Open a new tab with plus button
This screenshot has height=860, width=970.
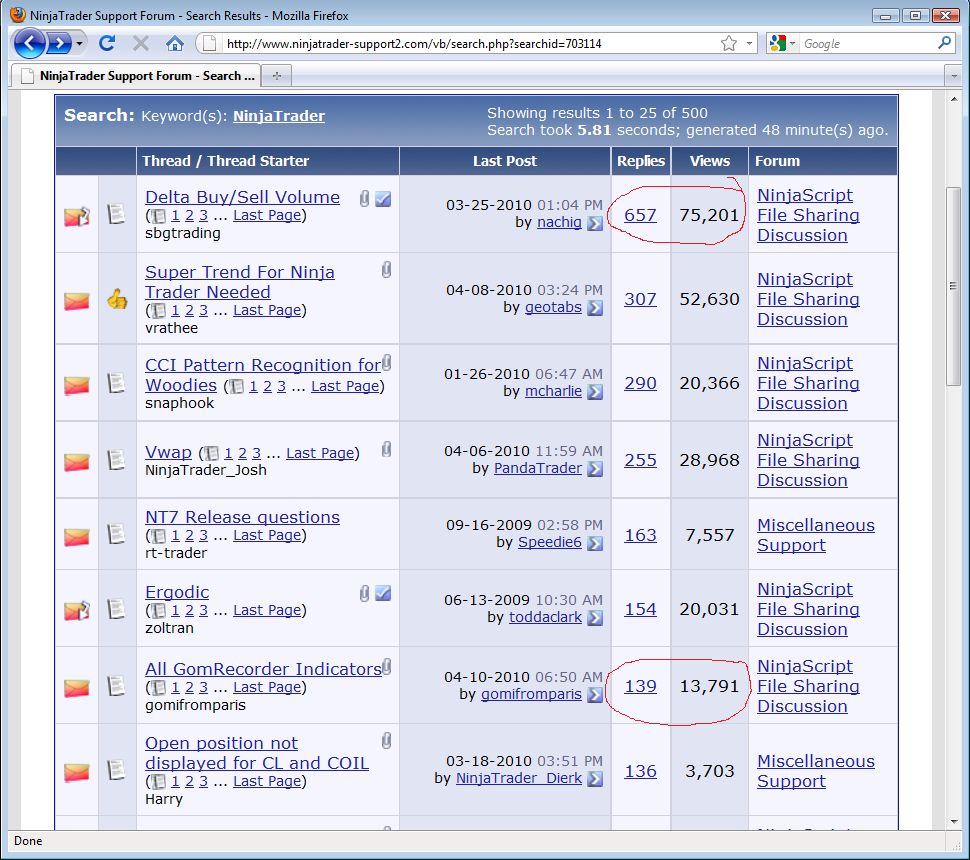coord(277,75)
